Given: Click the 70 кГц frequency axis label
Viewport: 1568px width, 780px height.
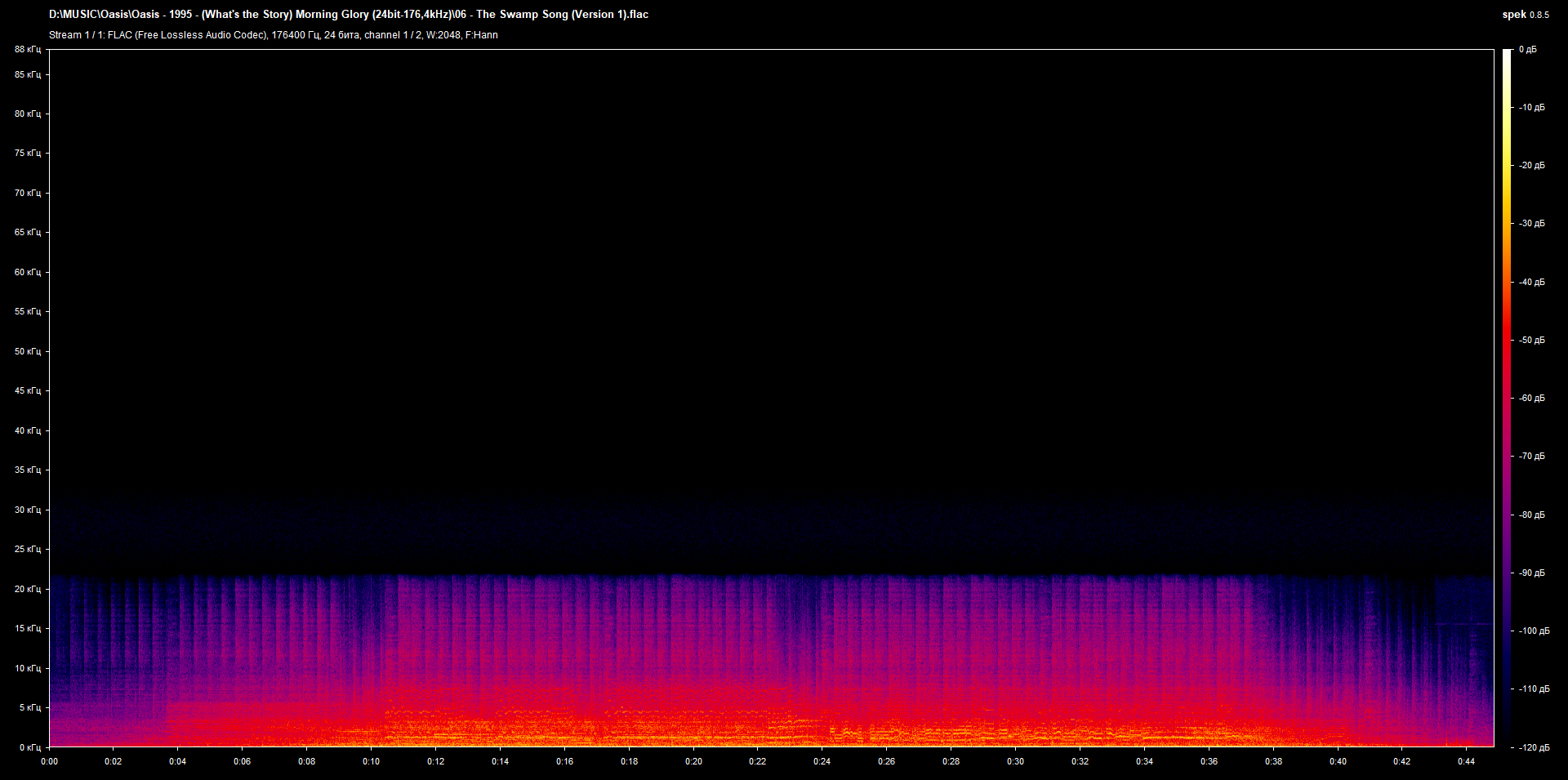Looking at the screenshot, I should pos(28,194).
